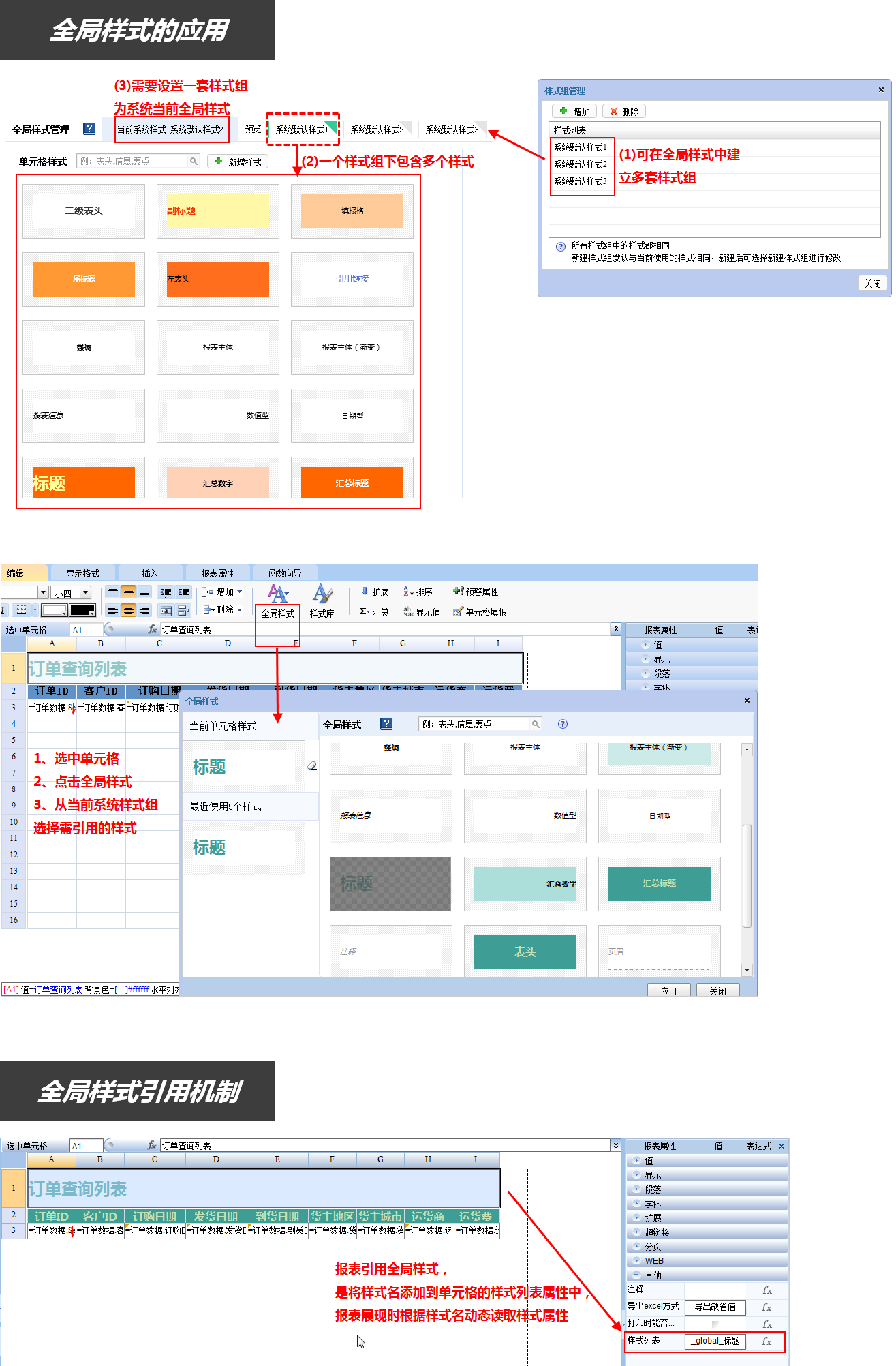The height and width of the screenshot is (1366, 896).
Task: Select the 注释 style card
Action: [391, 952]
